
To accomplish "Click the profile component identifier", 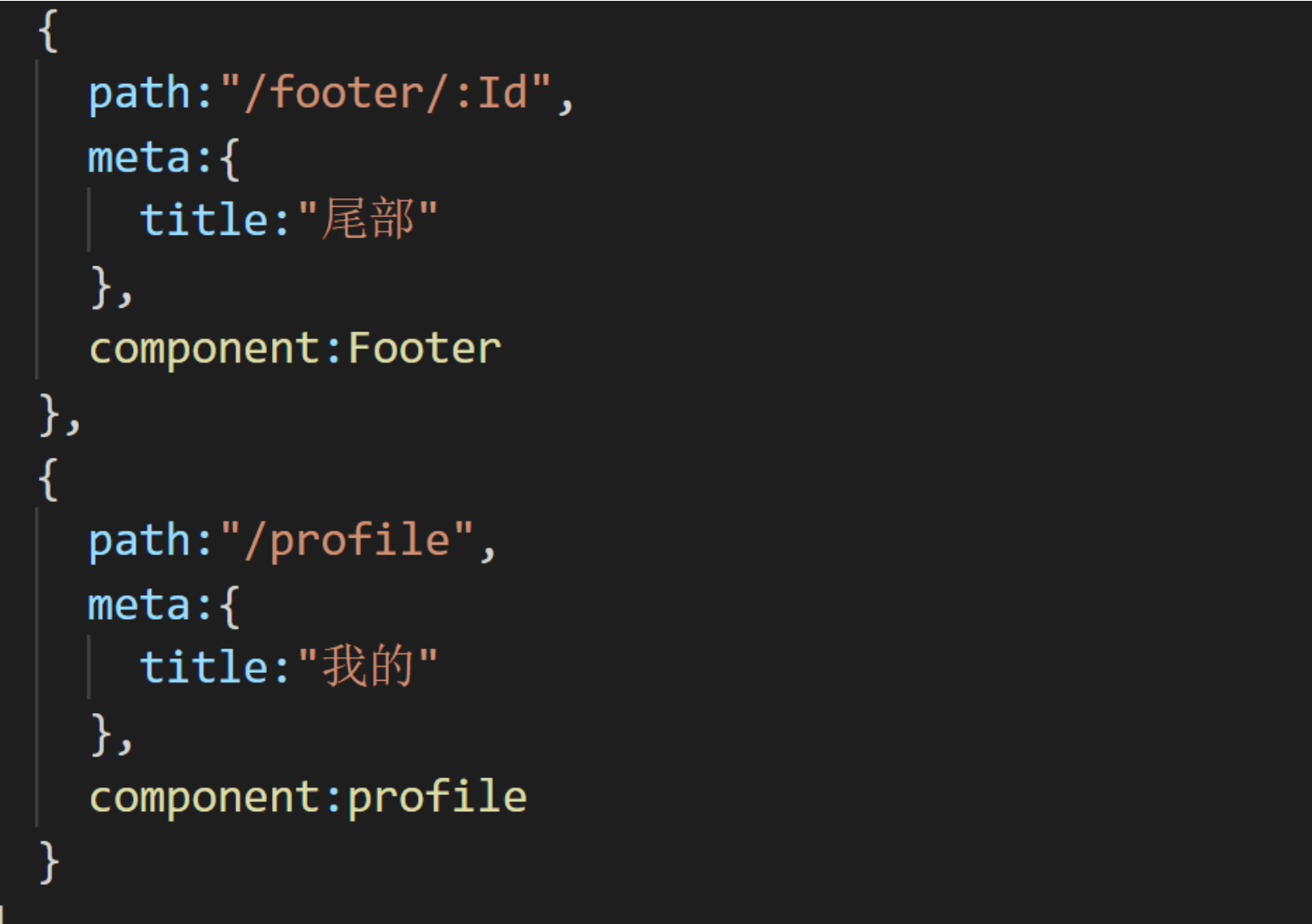I will [x=437, y=798].
